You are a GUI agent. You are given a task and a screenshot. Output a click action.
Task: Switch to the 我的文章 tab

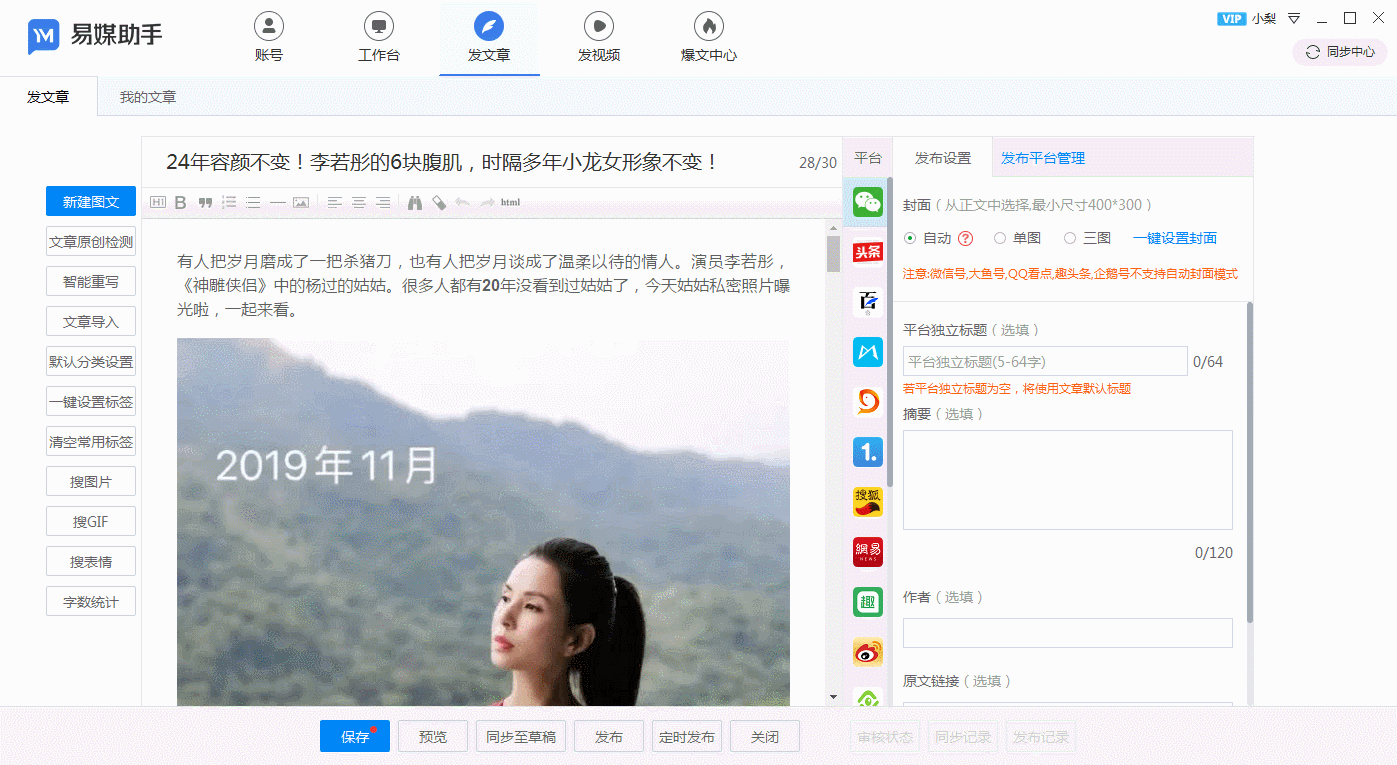(x=148, y=97)
